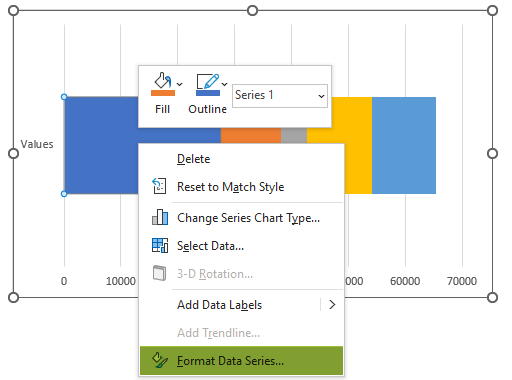
Task: Click the top-center chart resize handle
Action: [x=253, y=10]
